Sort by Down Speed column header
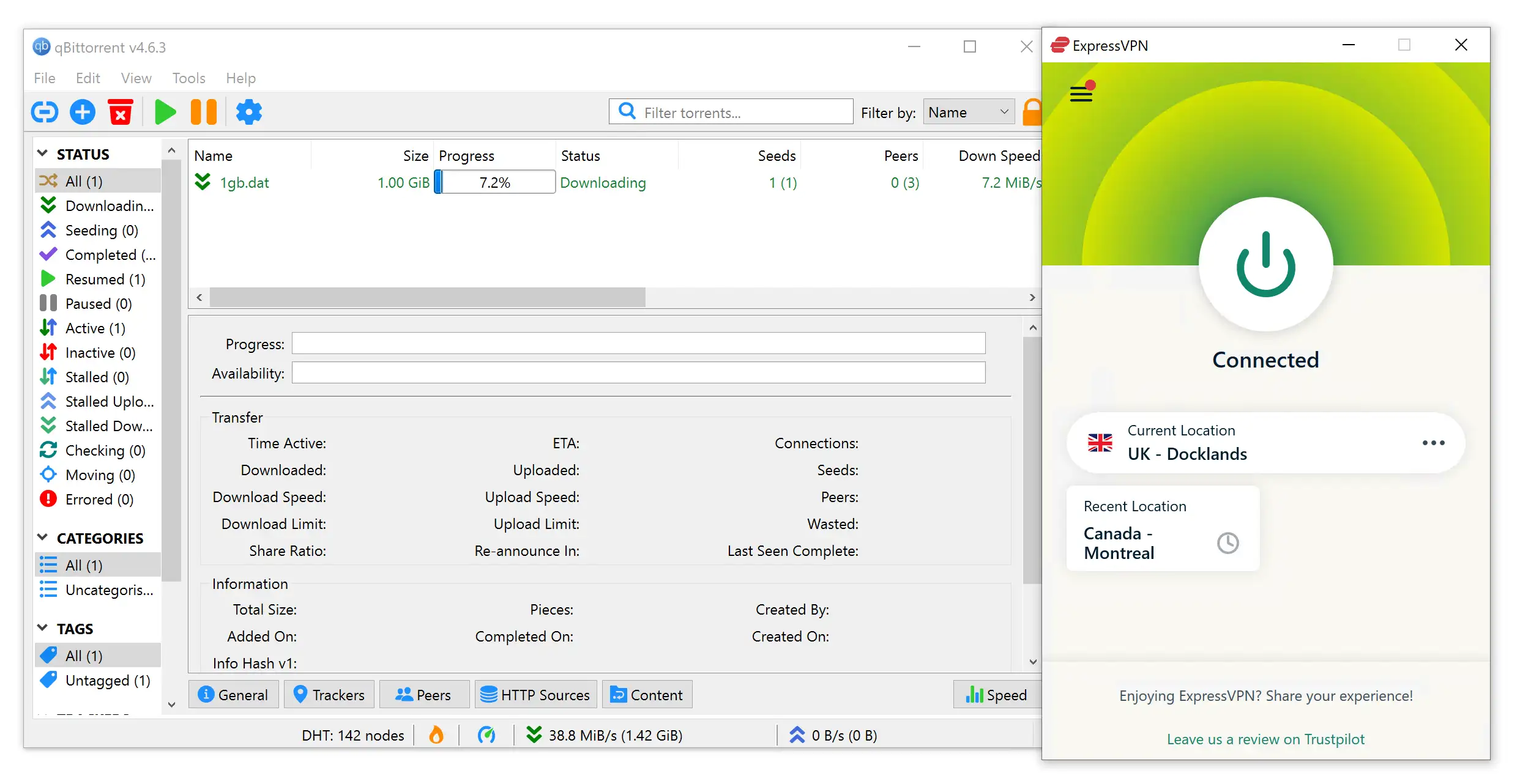The width and height of the screenshot is (1520, 784). click(999, 155)
